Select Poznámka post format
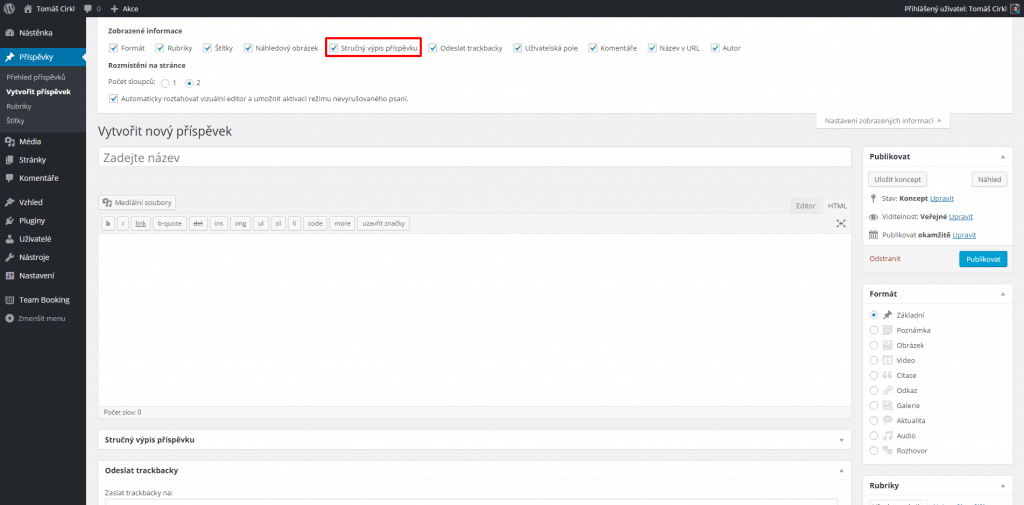1024x505 pixels. (x=874, y=330)
